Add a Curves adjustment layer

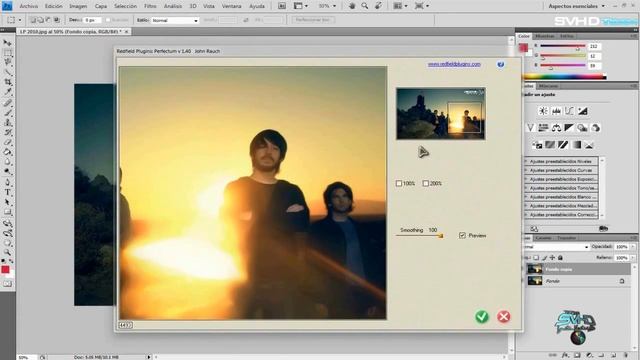(x=569, y=111)
